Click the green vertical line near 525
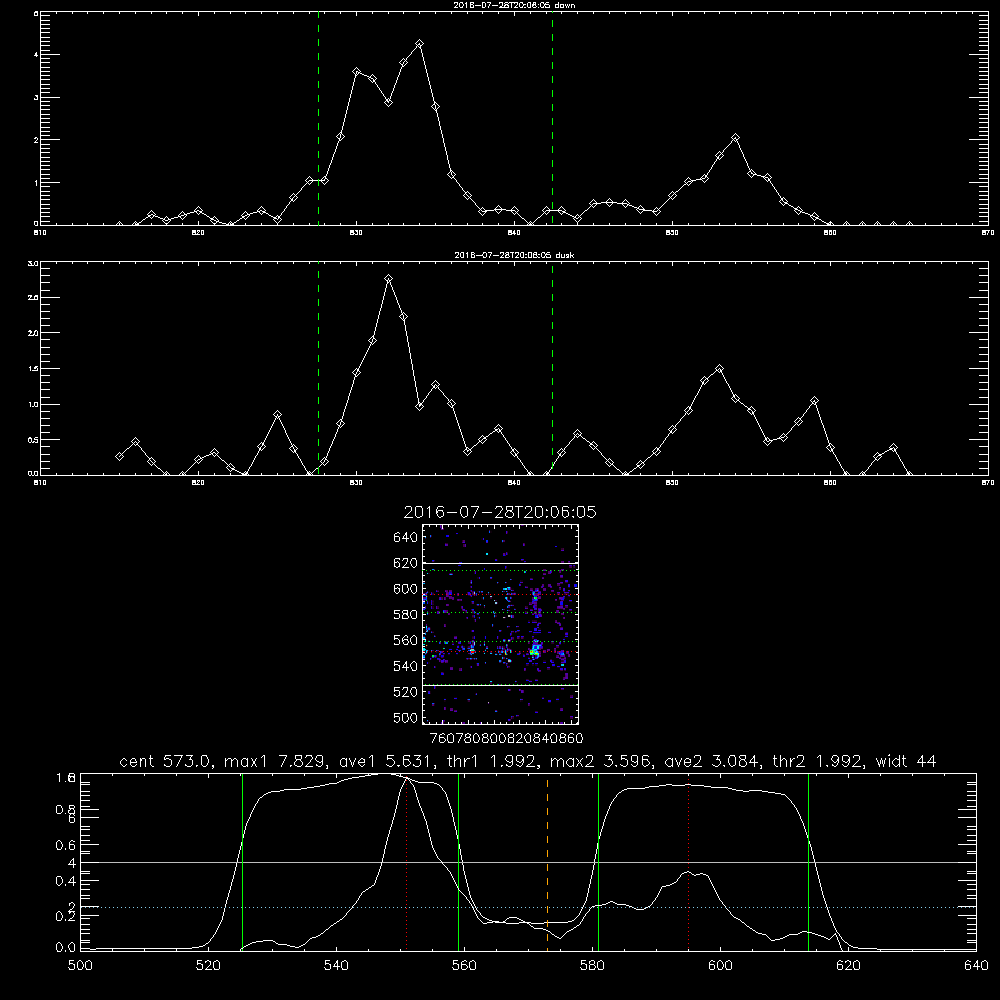Image resolution: width=1000 pixels, height=1000 pixels. point(242,862)
